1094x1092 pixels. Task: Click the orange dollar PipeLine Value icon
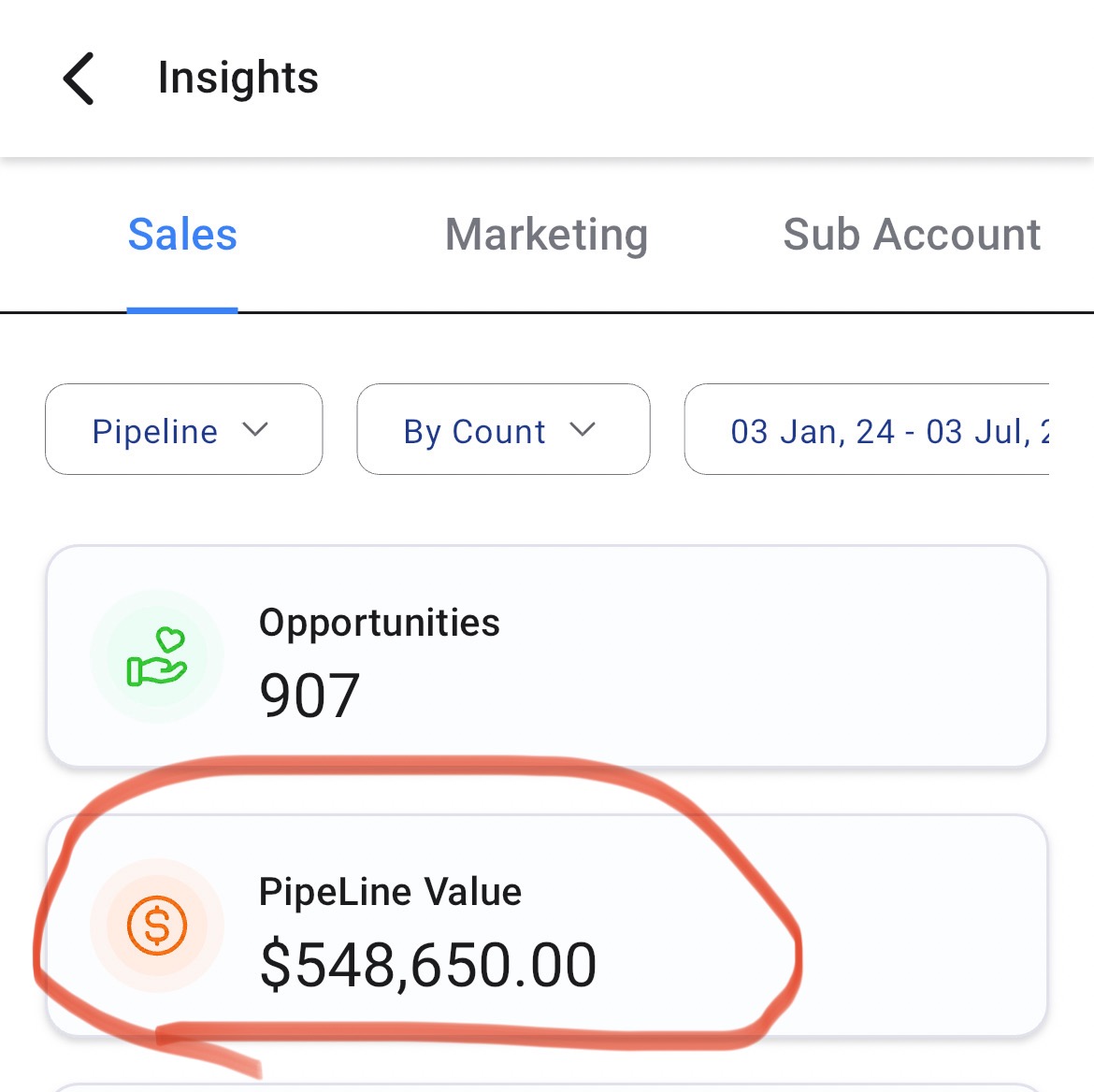157,926
